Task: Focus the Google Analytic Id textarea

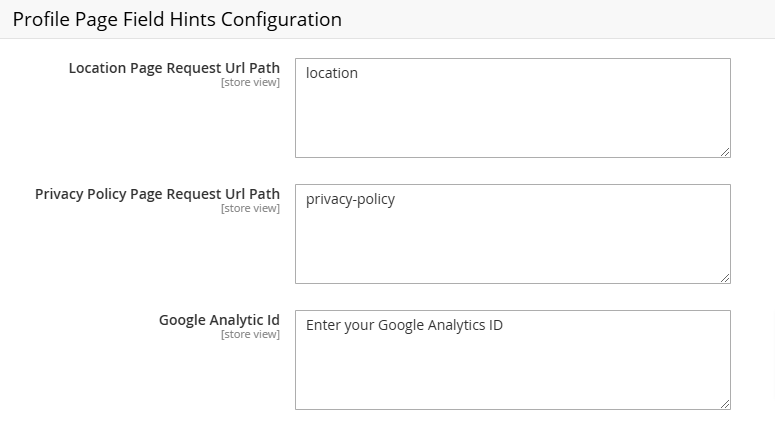Action: point(513,360)
